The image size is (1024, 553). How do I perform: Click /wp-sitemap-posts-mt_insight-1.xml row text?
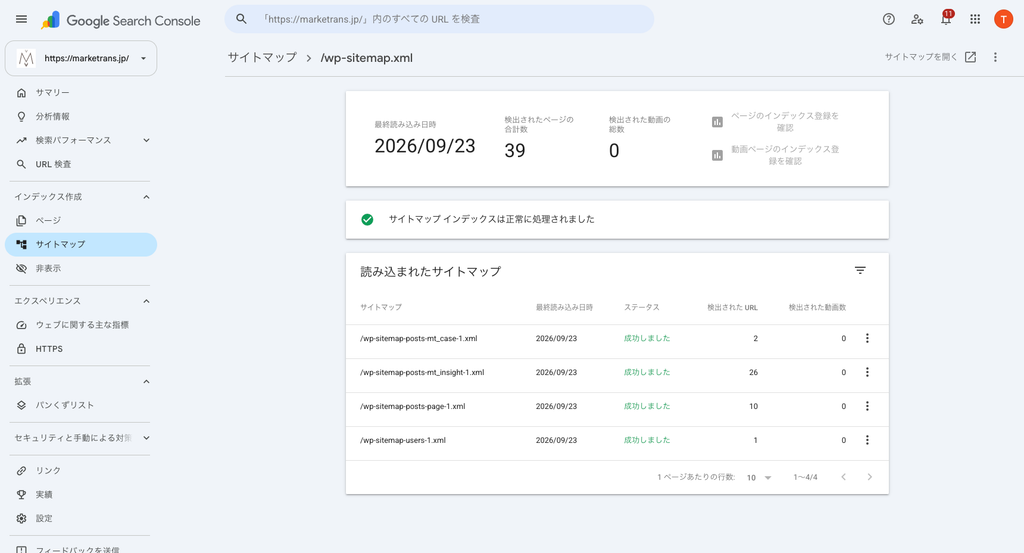pyautogui.click(x=422, y=372)
